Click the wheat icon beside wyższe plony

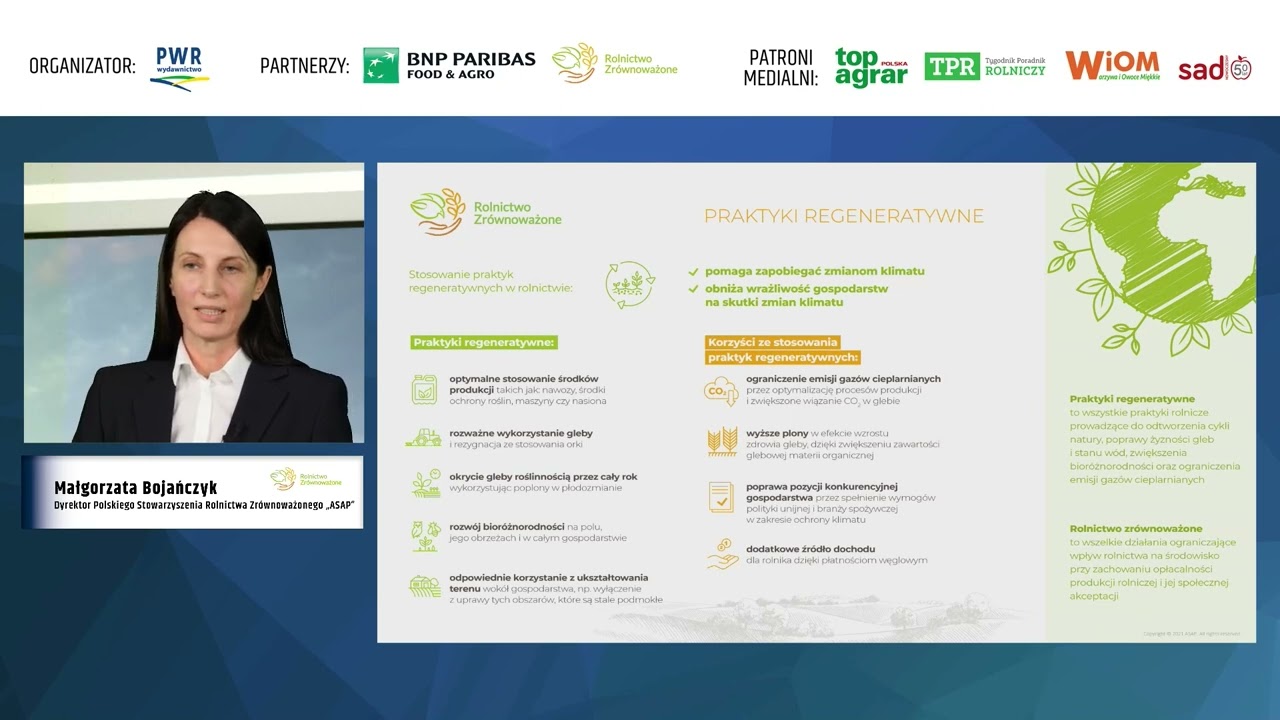[722, 441]
